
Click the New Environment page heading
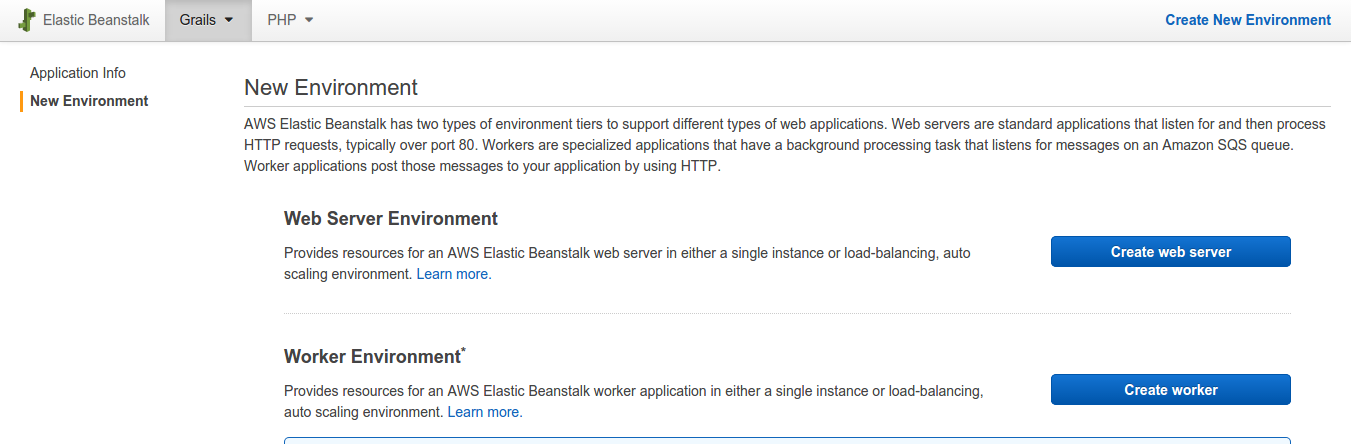point(331,87)
